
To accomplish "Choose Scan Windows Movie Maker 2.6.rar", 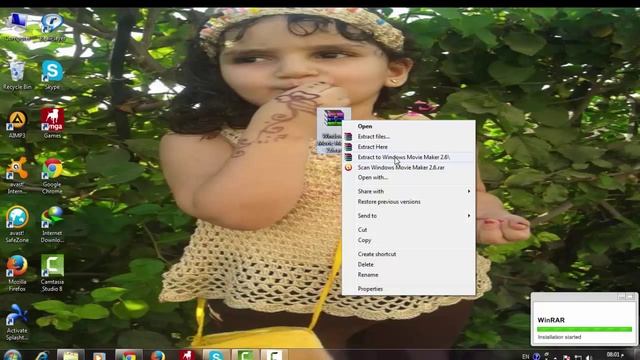I will [408, 167].
